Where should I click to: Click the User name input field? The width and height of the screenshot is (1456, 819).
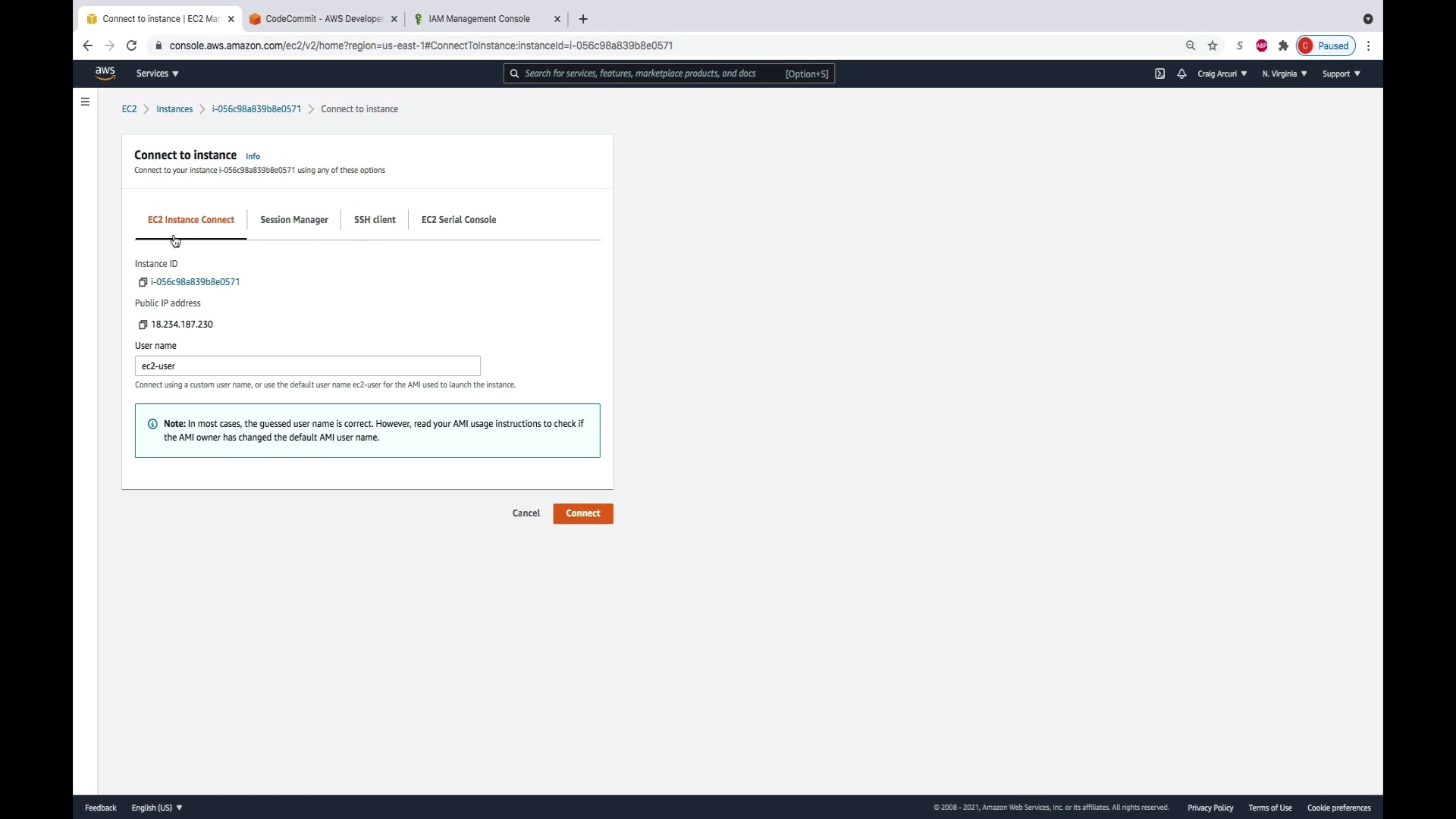[307, 366]
